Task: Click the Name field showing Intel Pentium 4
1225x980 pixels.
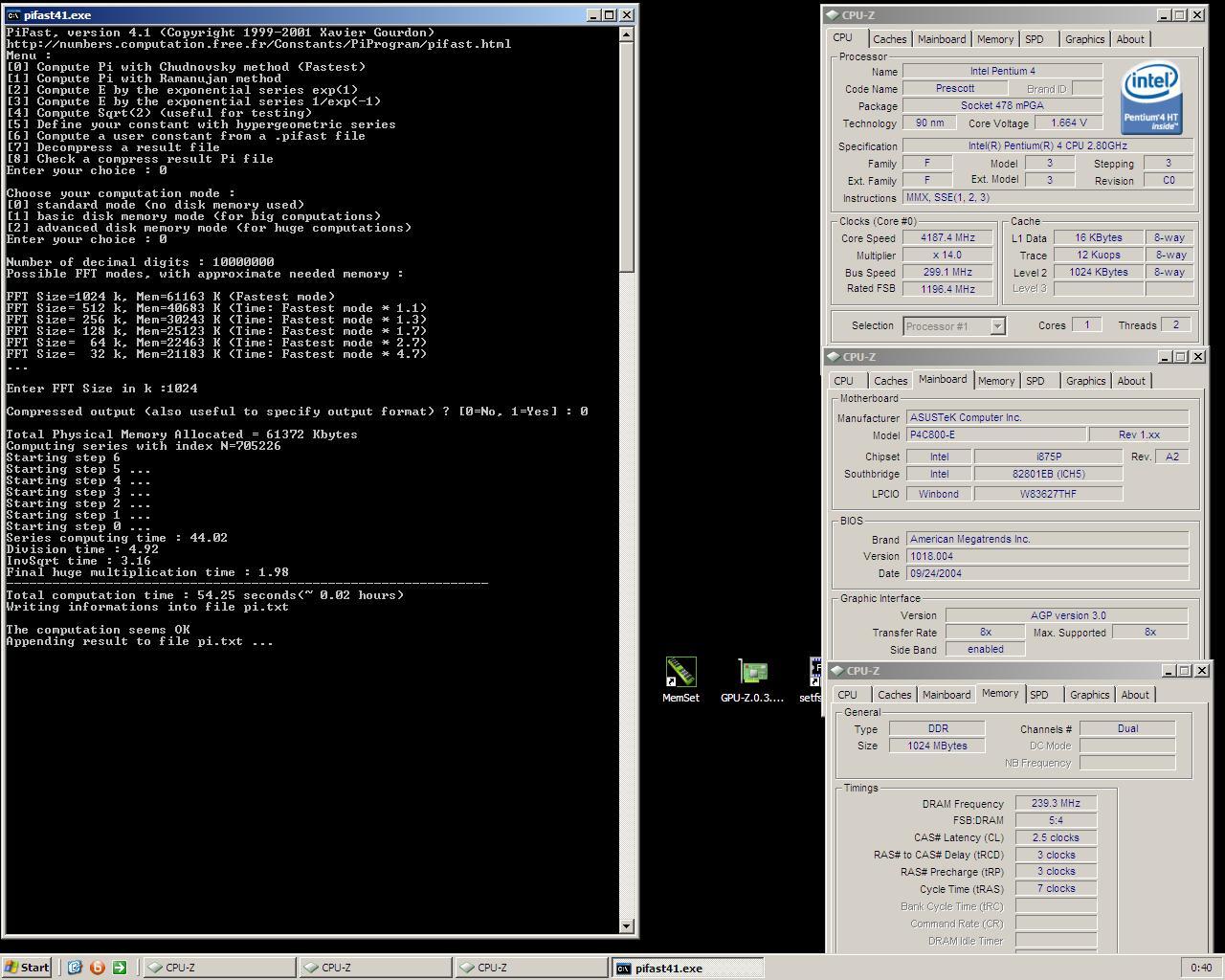Action: click(1002, 71)
